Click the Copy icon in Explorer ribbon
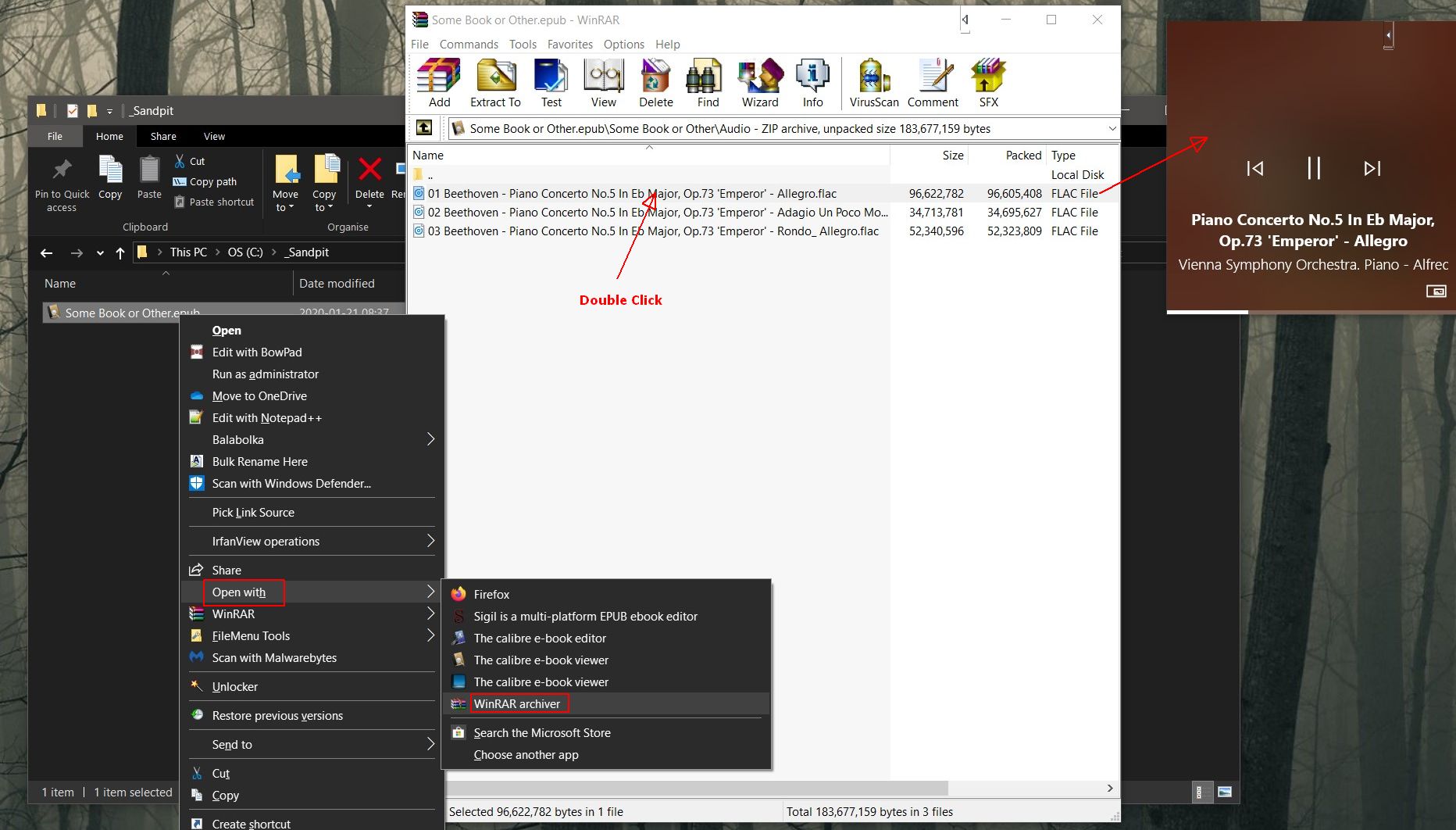 coord(110,178)
